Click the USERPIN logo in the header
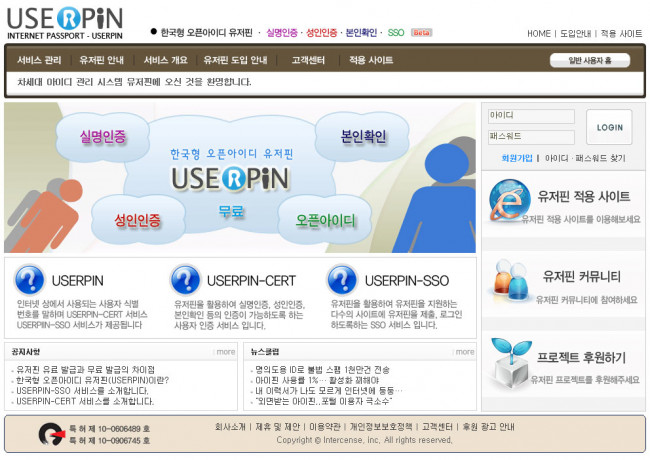 point(65,24)
